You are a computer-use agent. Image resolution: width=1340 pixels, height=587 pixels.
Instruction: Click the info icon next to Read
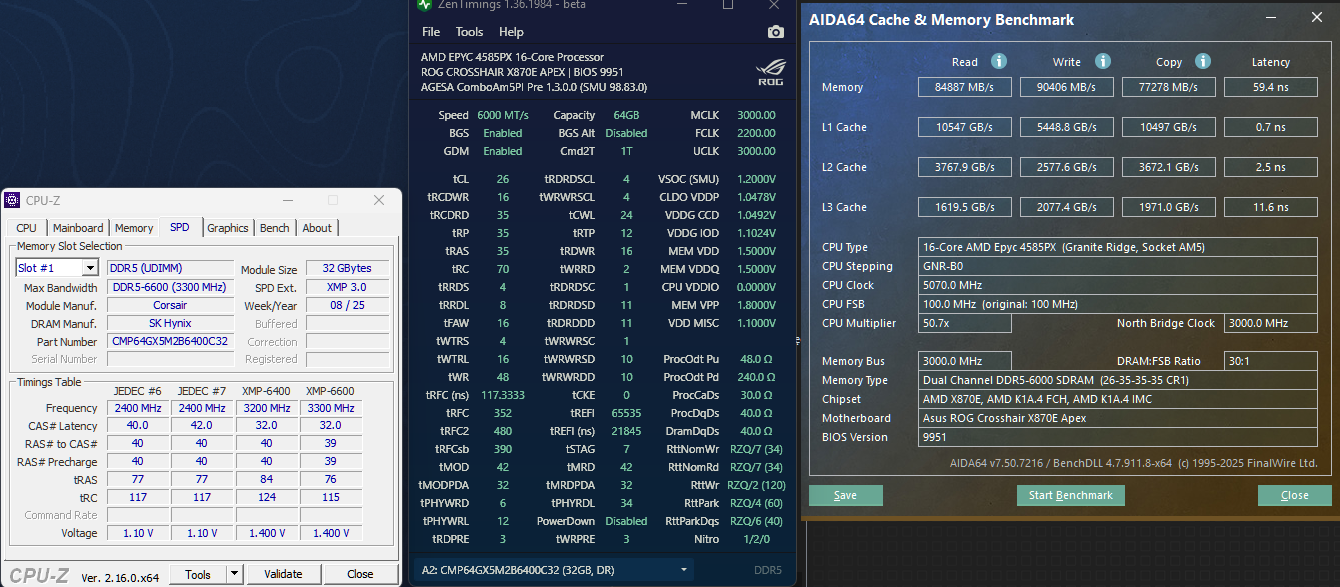(998, 62)
